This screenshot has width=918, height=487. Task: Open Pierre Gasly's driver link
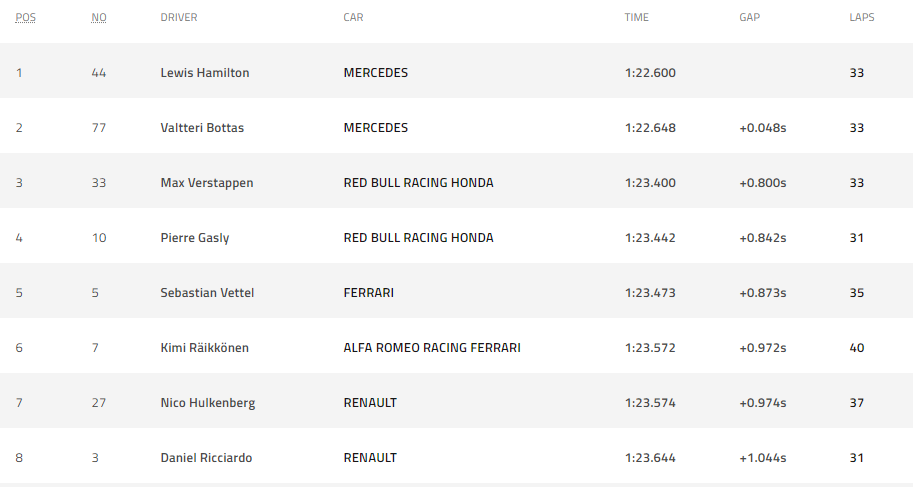(x=195, y=238)
